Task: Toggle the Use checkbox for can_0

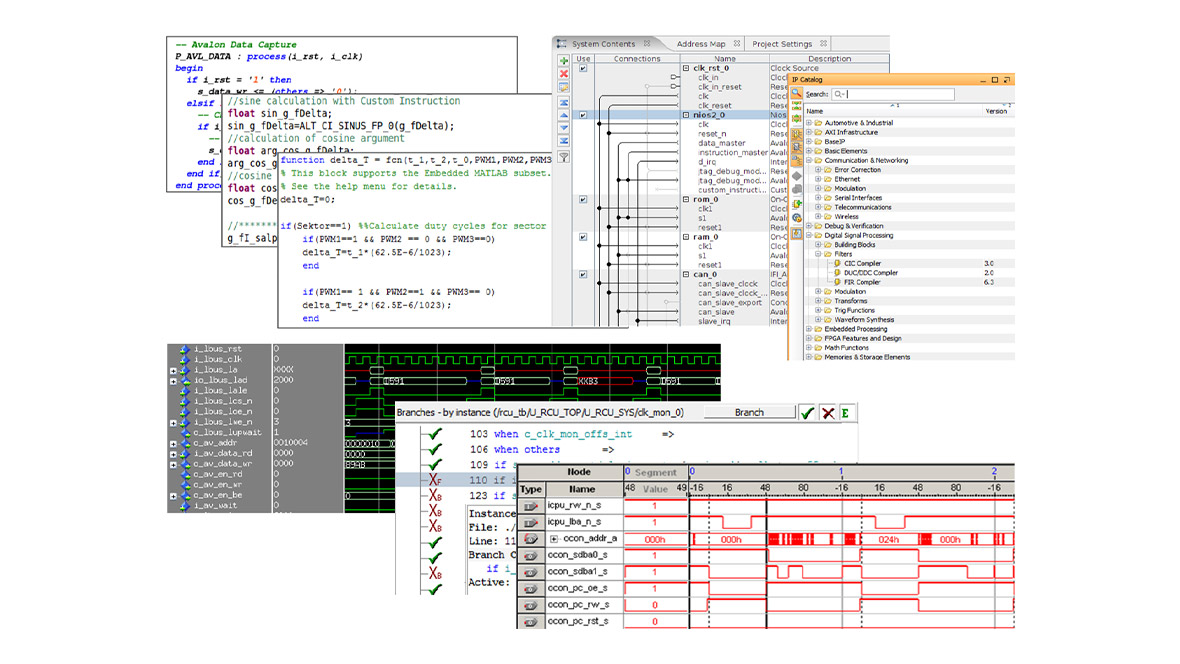Action: 583,274
